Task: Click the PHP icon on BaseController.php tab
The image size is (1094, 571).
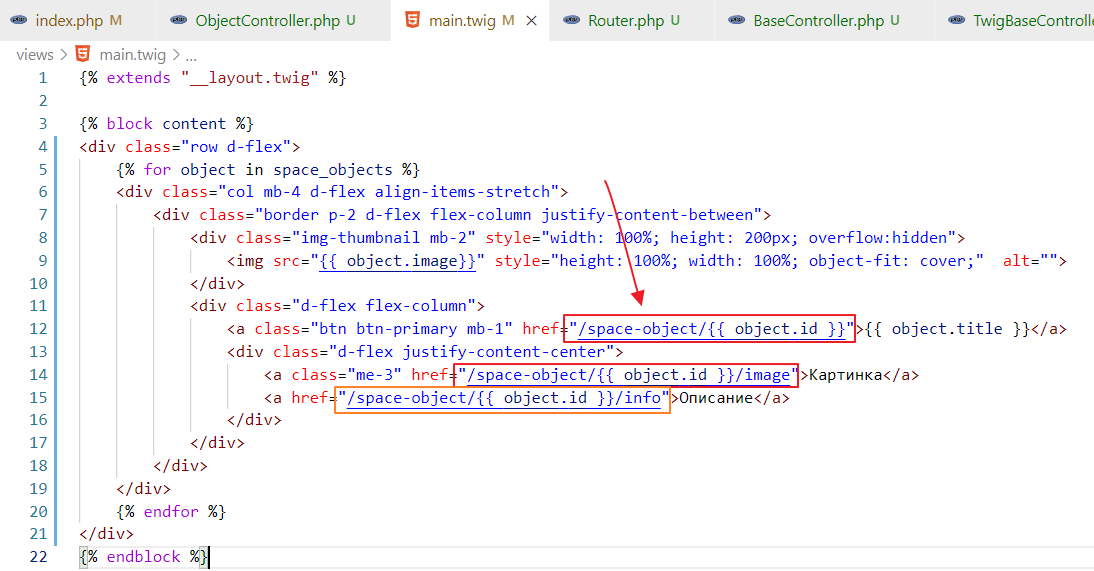Action: tap(737, 20)
